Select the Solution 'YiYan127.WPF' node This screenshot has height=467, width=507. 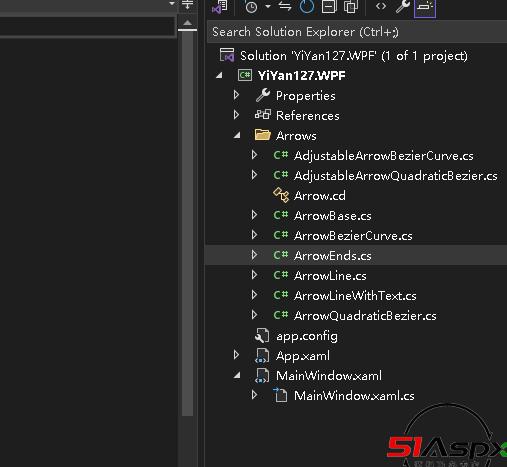[354, 56]
